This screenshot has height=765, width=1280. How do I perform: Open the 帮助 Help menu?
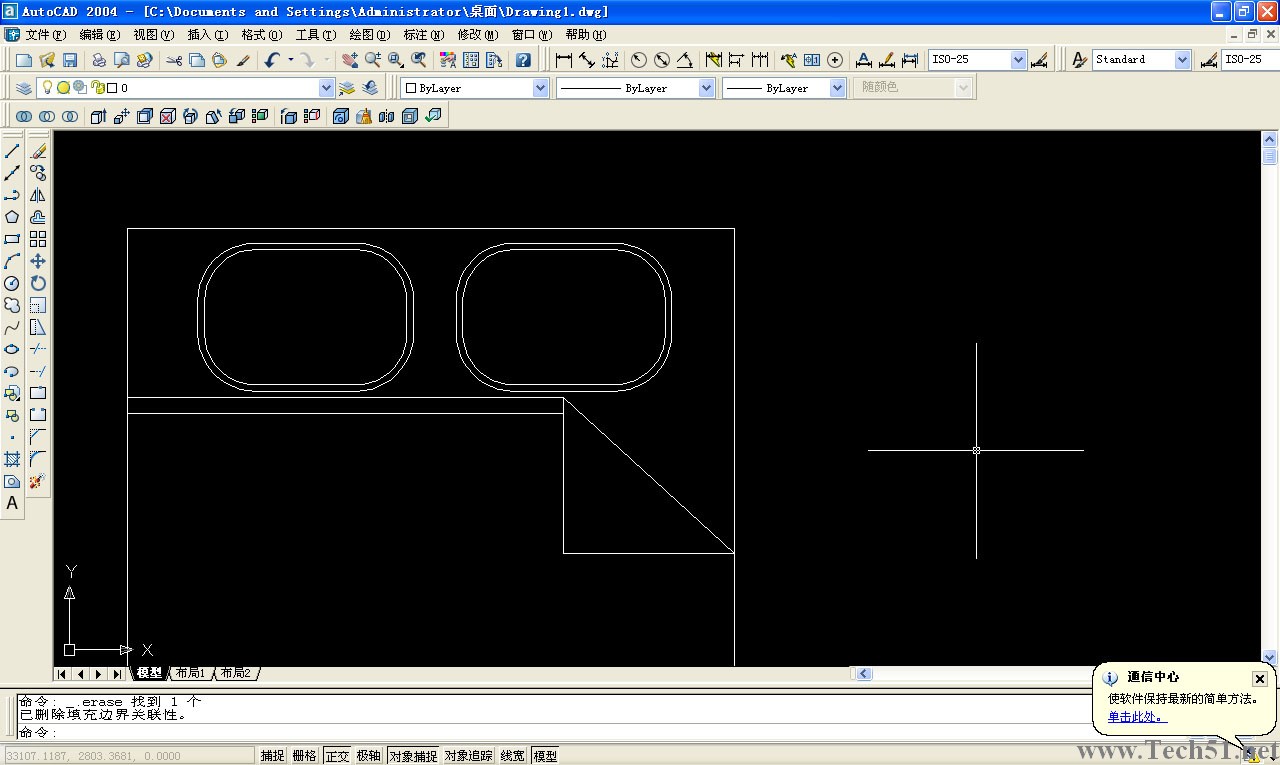(585, 35)
